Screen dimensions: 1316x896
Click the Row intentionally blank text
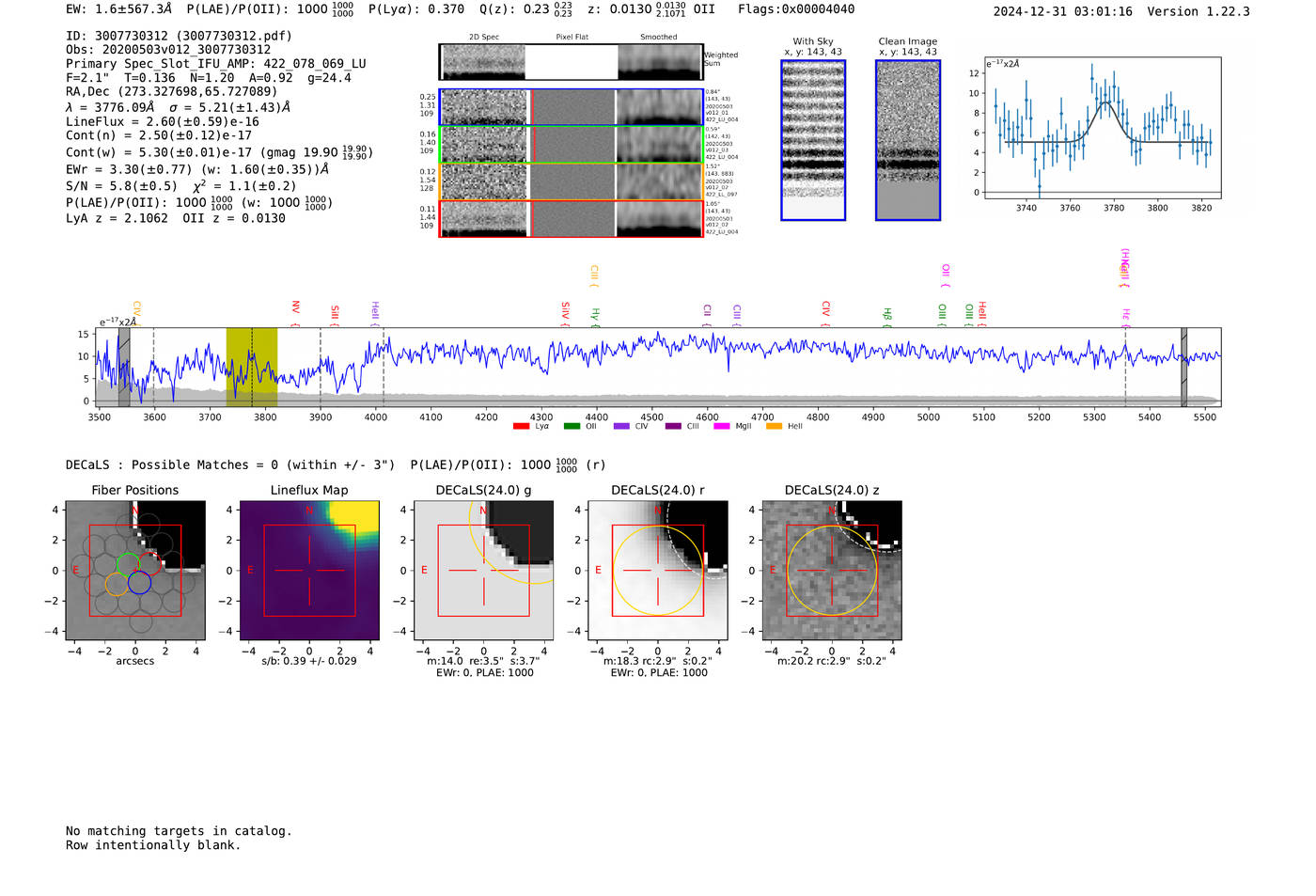(153, 845)
